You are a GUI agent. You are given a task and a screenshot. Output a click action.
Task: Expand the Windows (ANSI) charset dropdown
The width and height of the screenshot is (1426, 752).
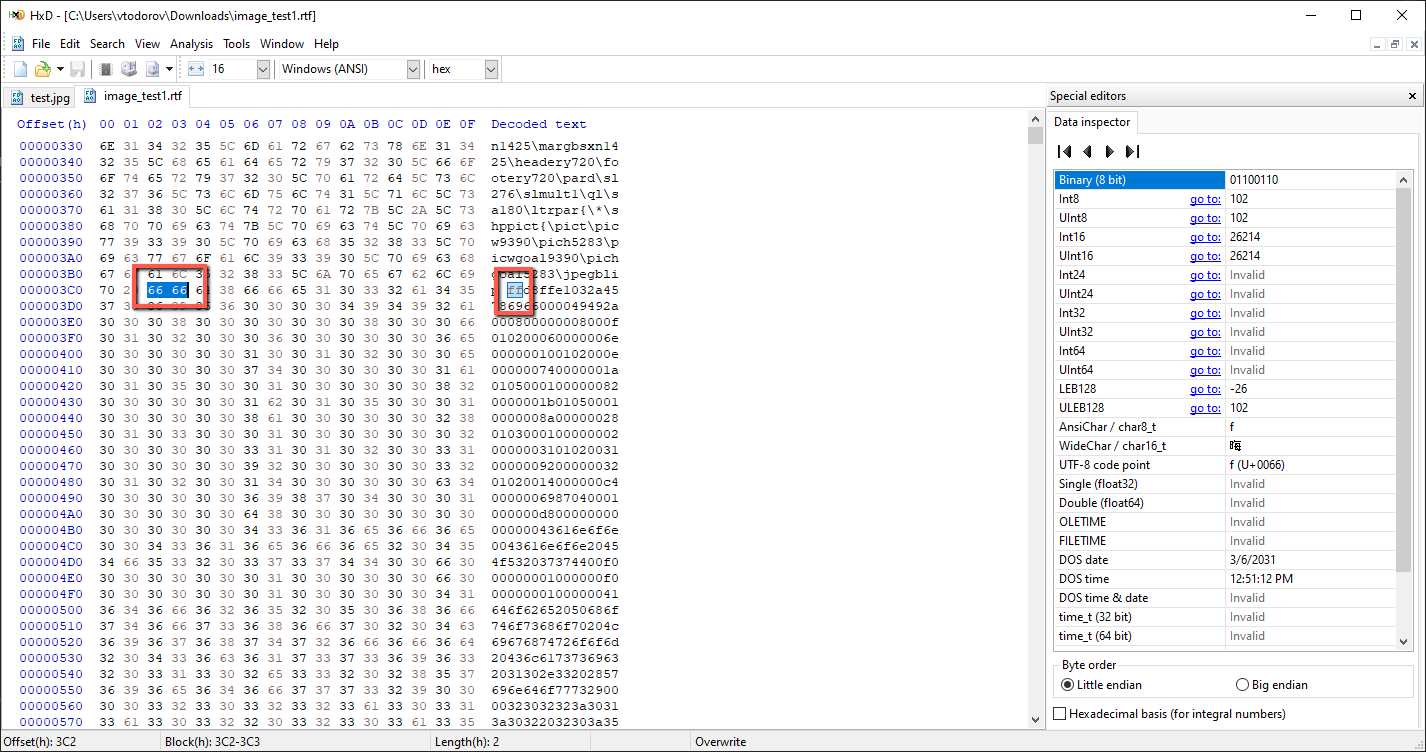(x=413, y=69)
